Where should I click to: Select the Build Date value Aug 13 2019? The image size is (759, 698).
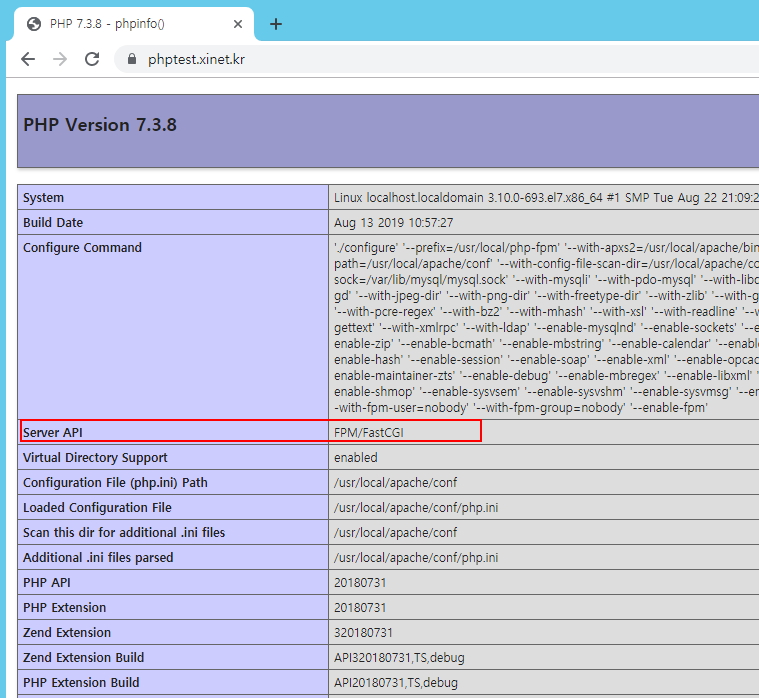pos(393,223)
